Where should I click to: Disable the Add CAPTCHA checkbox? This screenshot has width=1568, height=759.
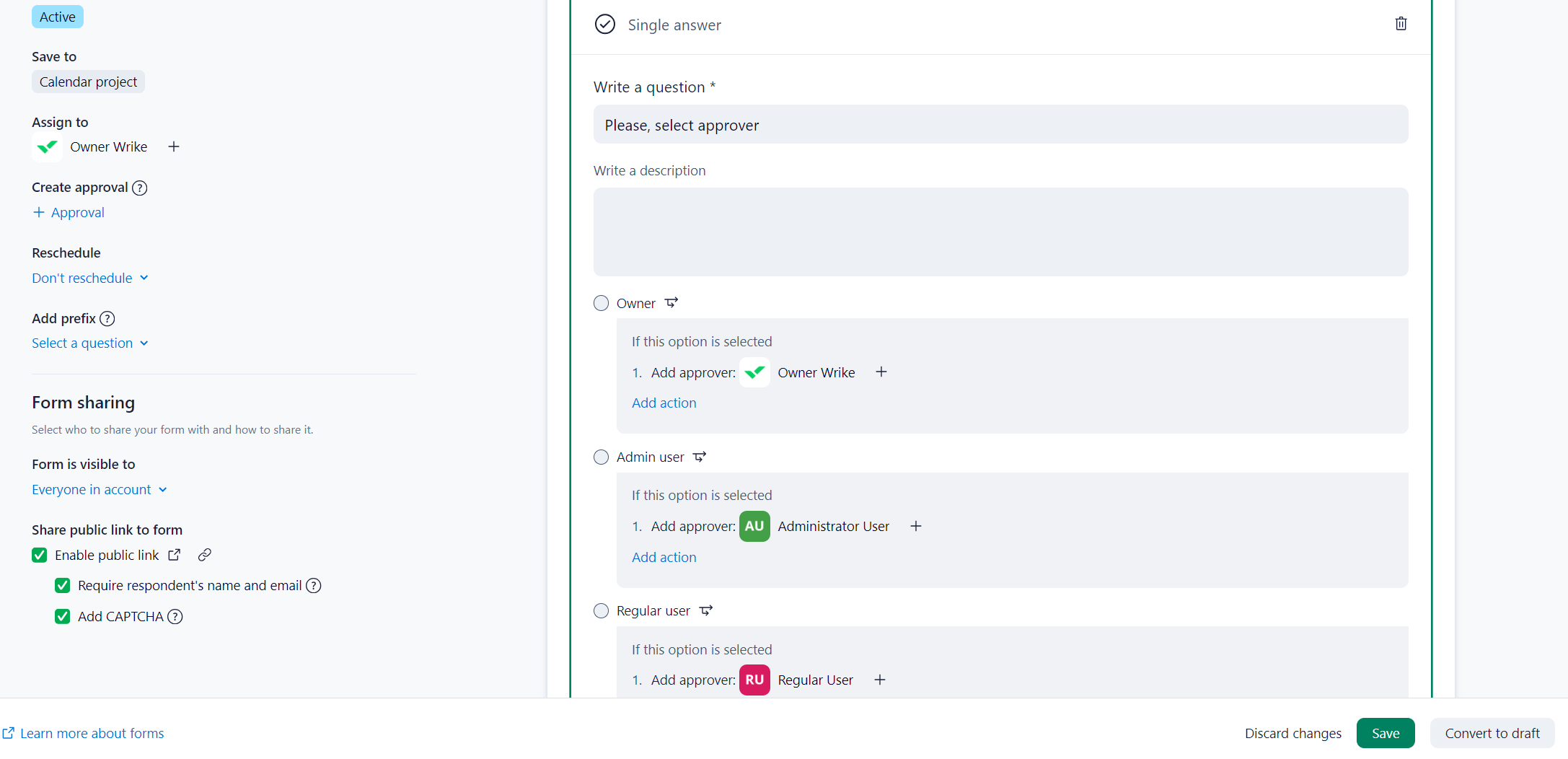63,616
